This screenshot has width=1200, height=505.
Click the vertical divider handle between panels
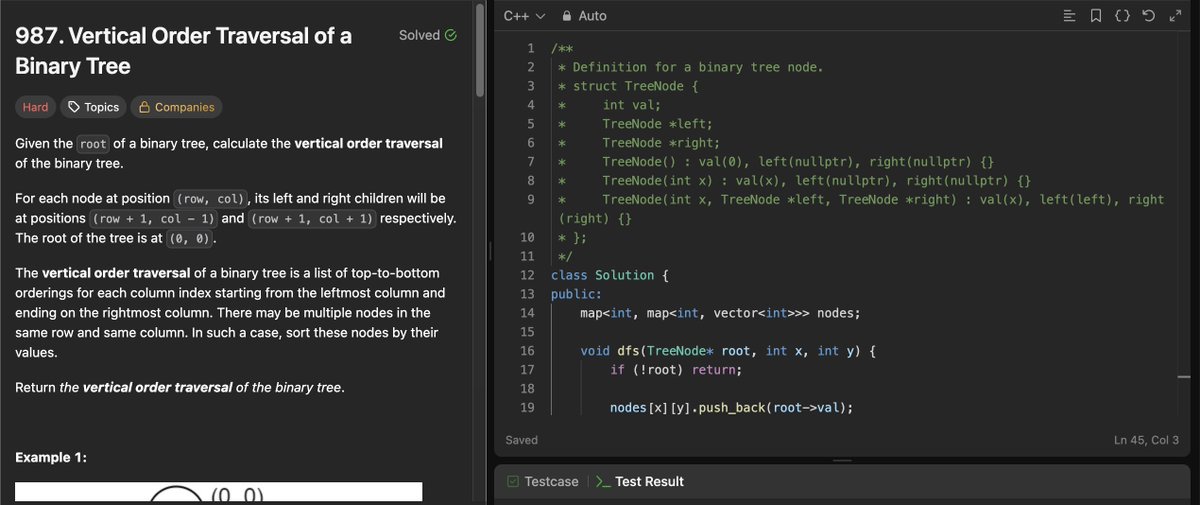(x=490, y=252)
